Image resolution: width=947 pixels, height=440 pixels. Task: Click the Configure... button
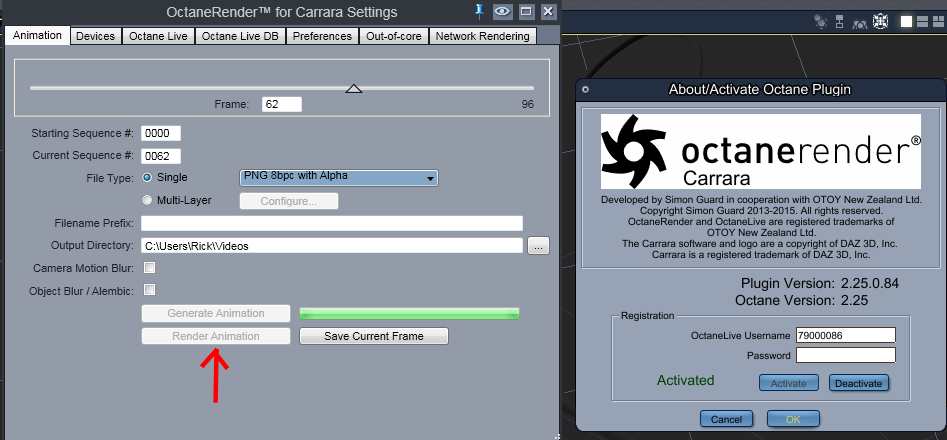tap(289, 201)
